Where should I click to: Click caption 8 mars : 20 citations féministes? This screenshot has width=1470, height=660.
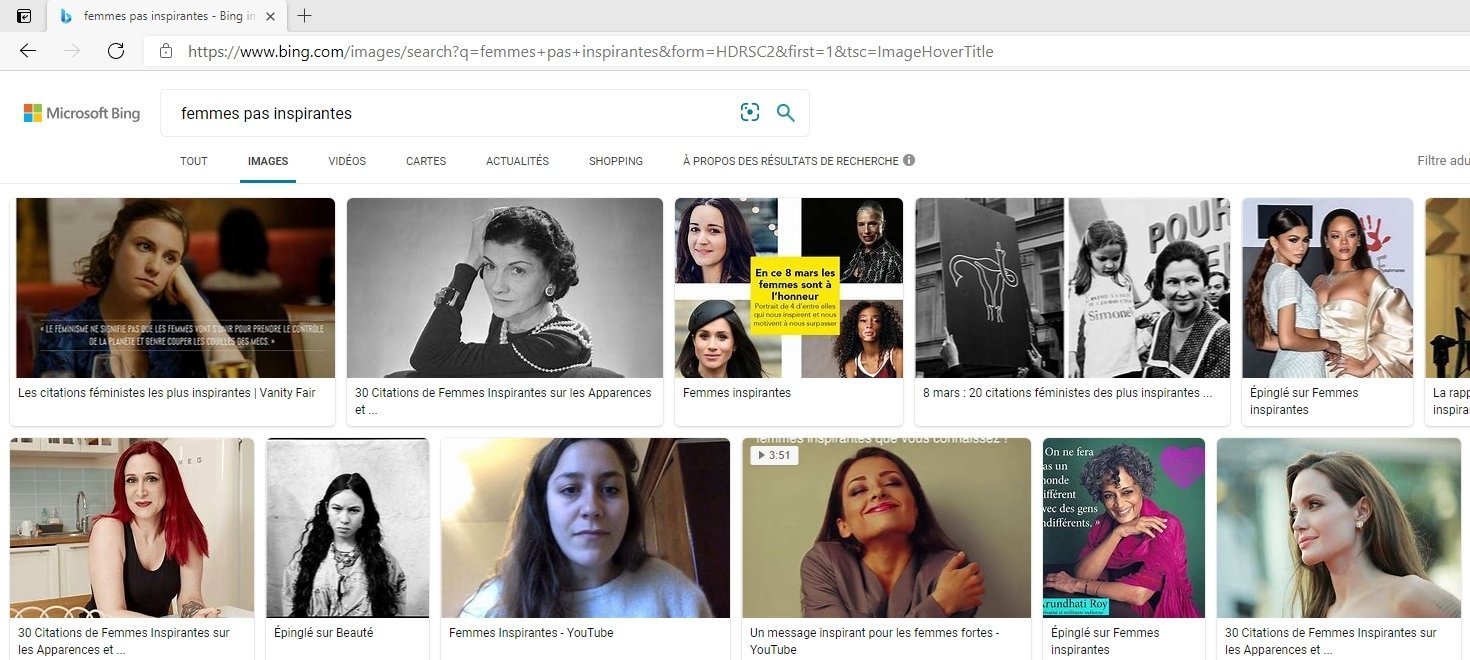tap(1068, 393)
